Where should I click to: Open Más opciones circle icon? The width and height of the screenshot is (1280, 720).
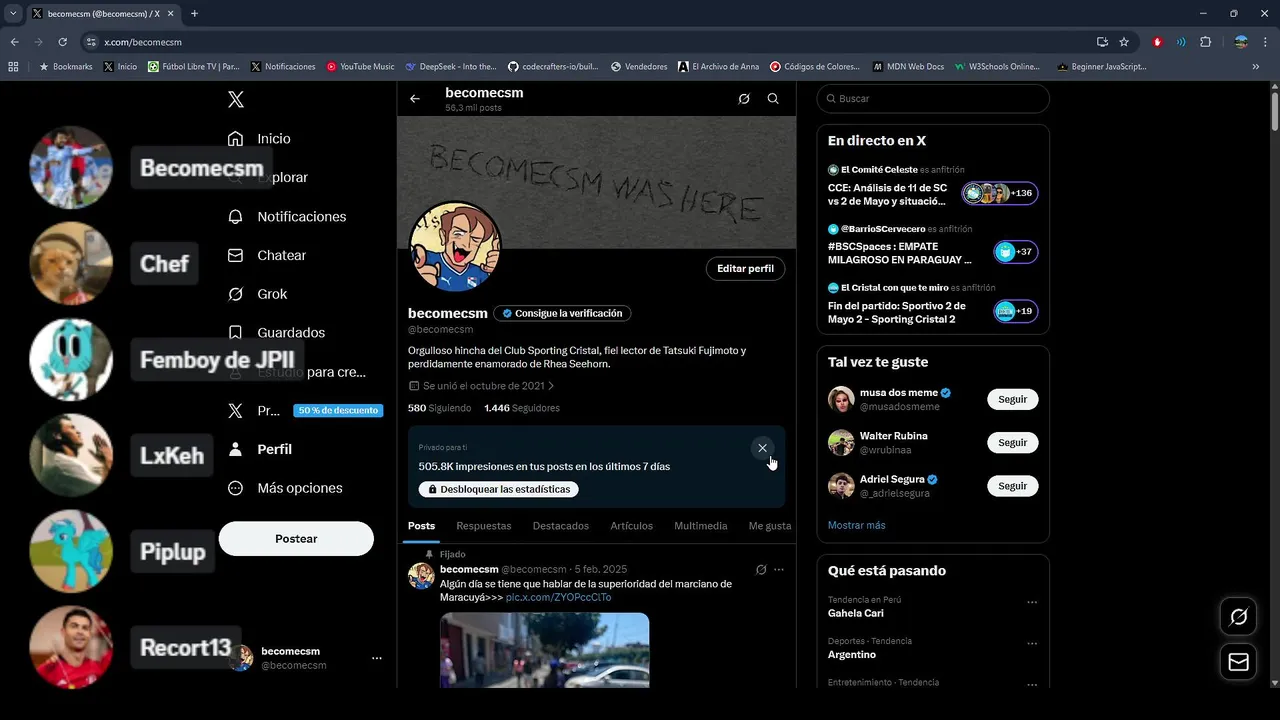[236, 488]
